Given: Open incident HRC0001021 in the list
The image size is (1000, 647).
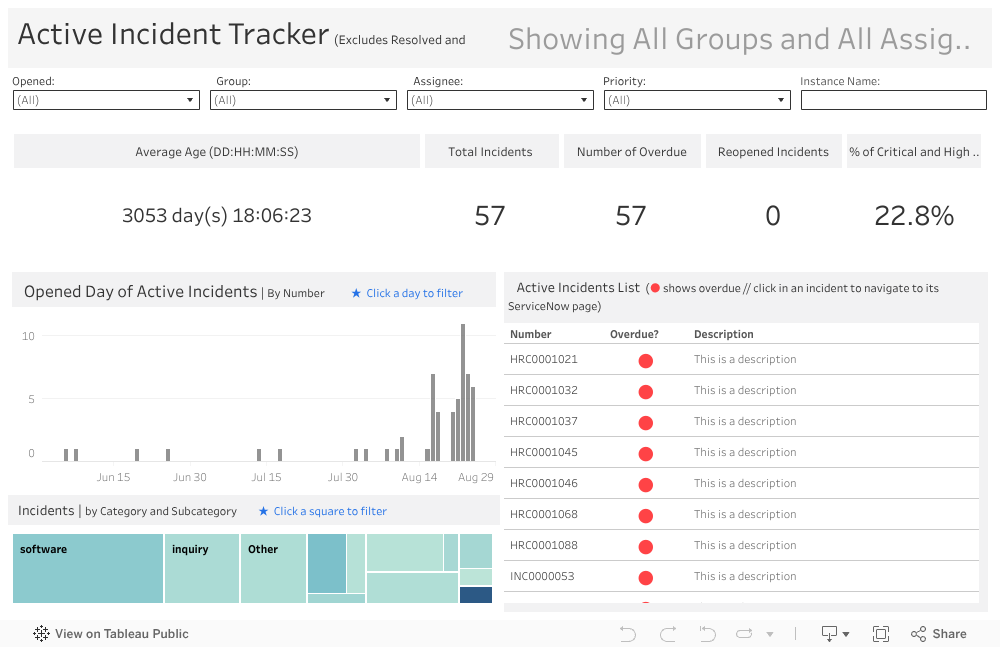Looking at the screenshot, I should tap(544, 360).
